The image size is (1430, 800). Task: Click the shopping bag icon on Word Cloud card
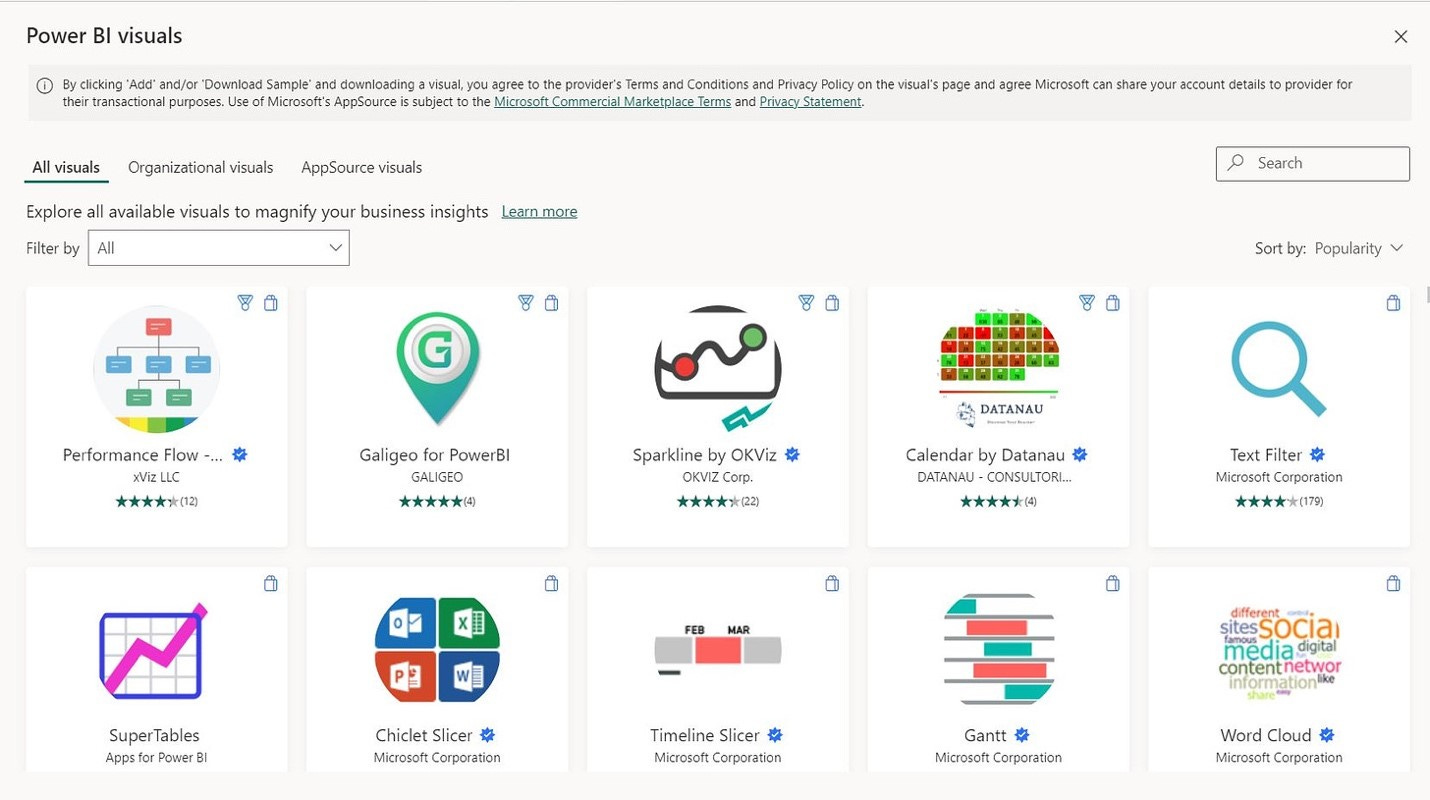pyautogui.click(x=1394, y=584)
